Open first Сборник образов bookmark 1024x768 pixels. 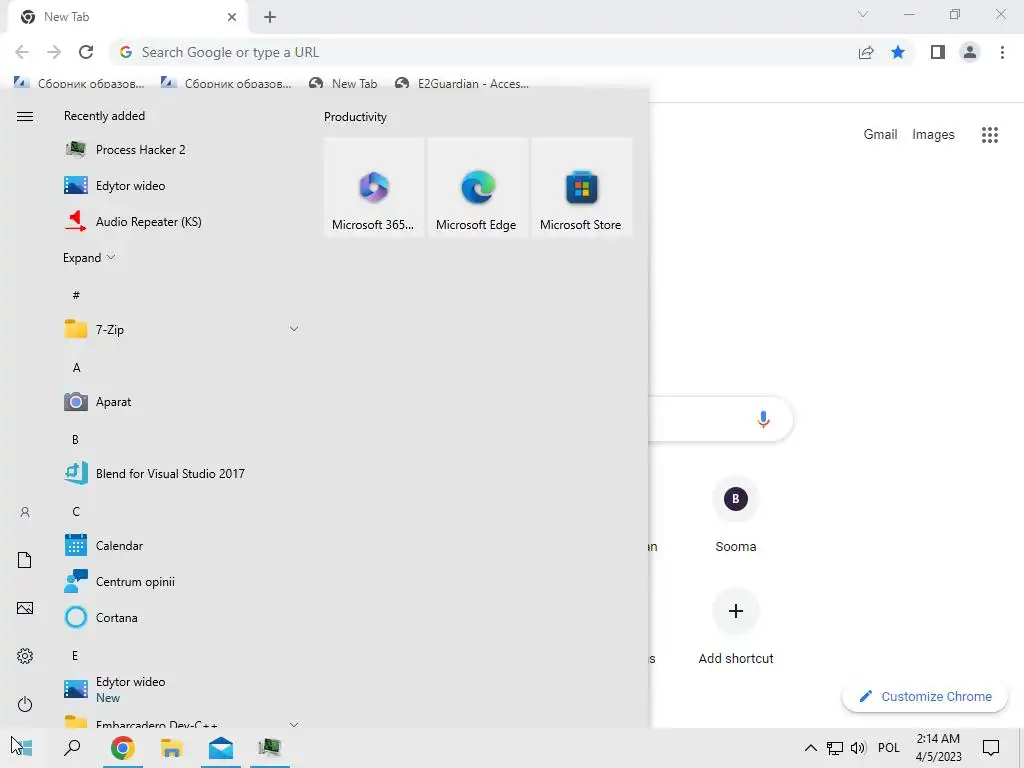[x=79, y=84]
